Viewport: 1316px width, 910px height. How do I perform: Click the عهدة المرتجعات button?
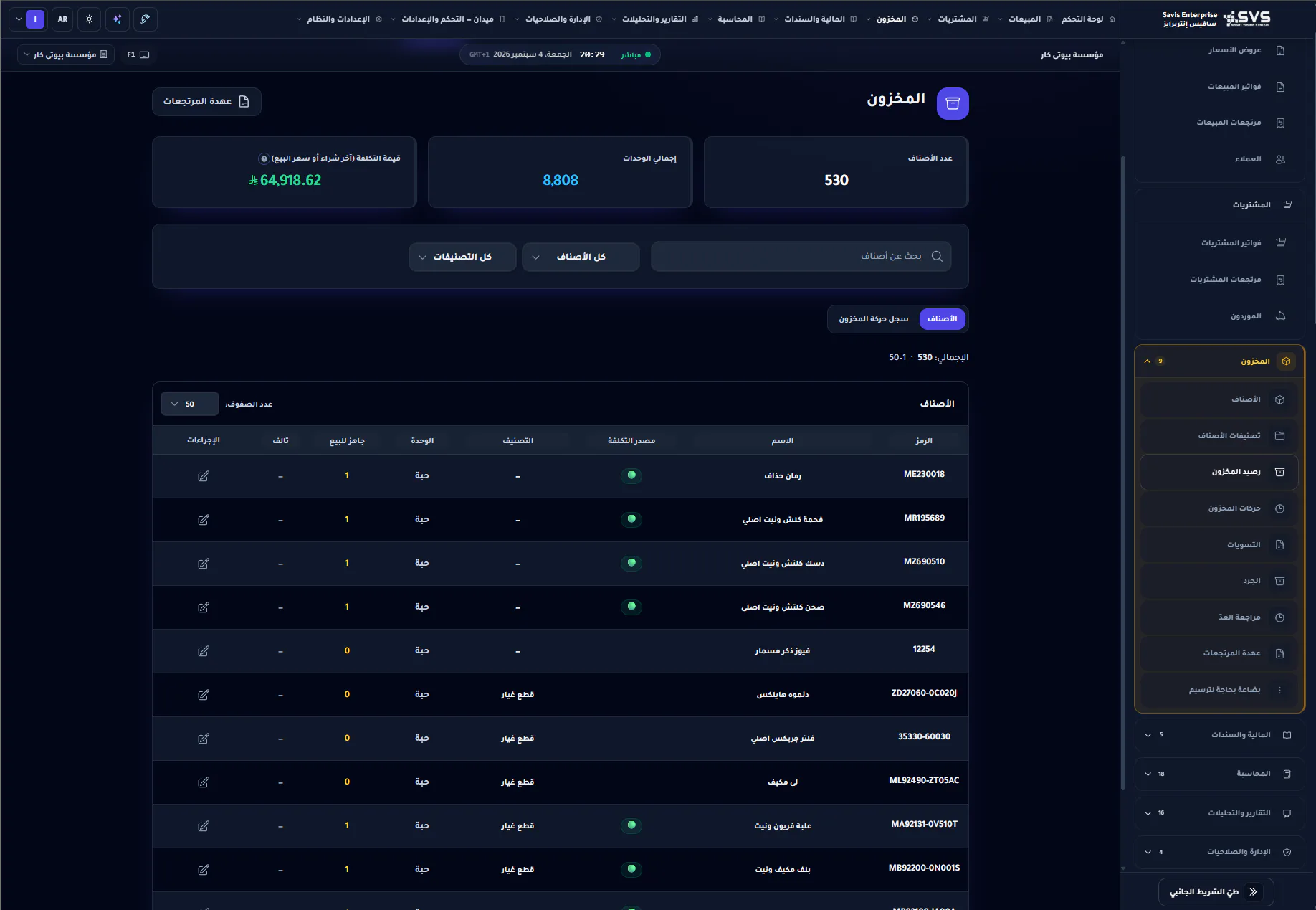pyautogui.click(x=206, y=102)
